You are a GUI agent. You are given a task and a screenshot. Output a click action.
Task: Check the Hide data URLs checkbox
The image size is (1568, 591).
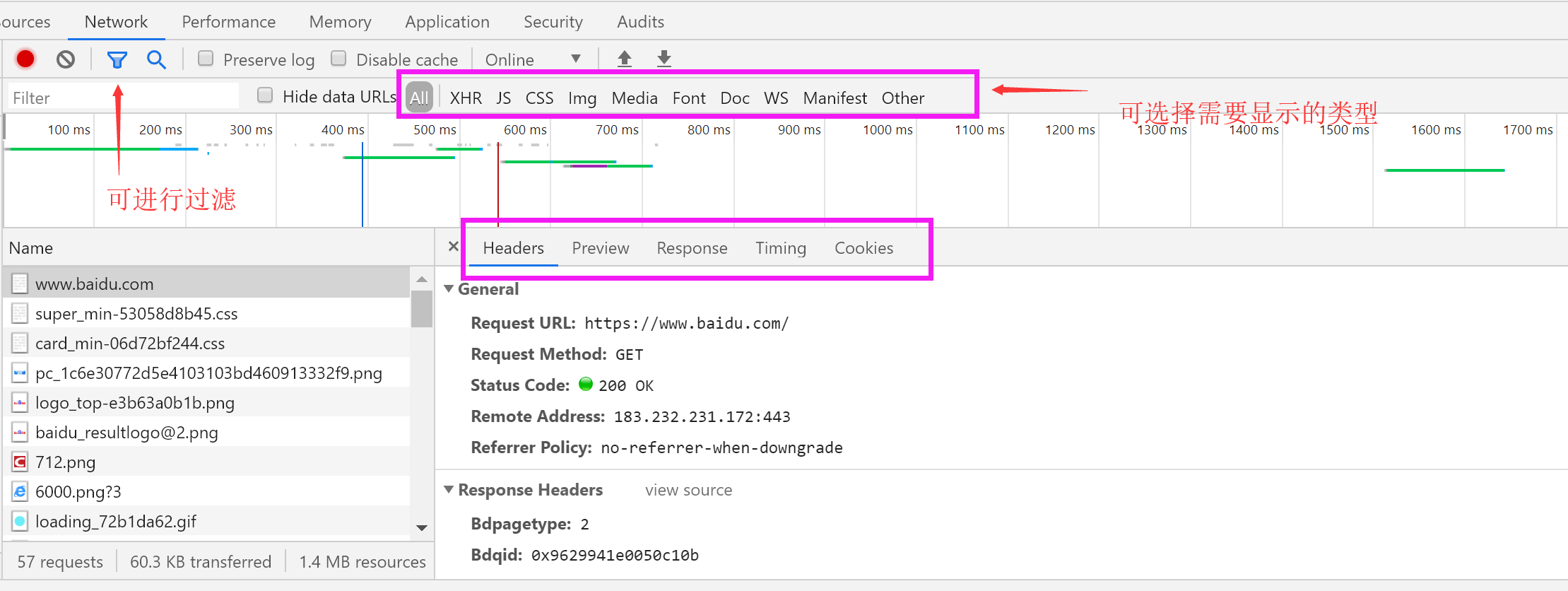[x=265, y=95]
